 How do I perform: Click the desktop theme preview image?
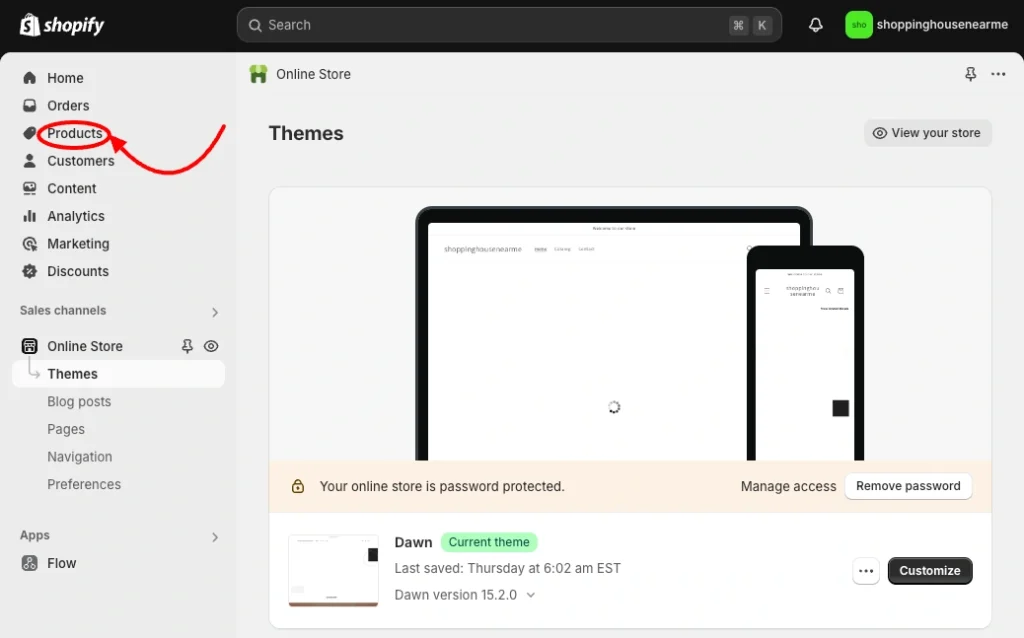coord(614,334)
